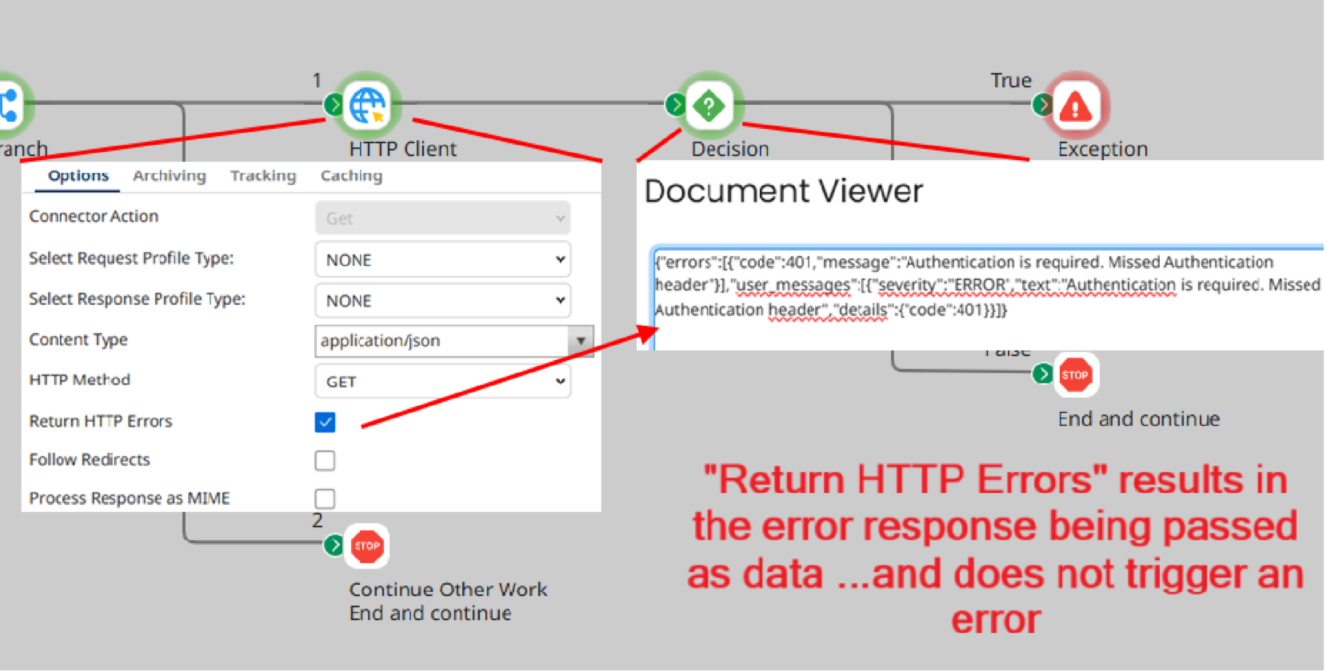
Task: Open the Select Response Profile Type dropdown
Action: coord(443,300)
